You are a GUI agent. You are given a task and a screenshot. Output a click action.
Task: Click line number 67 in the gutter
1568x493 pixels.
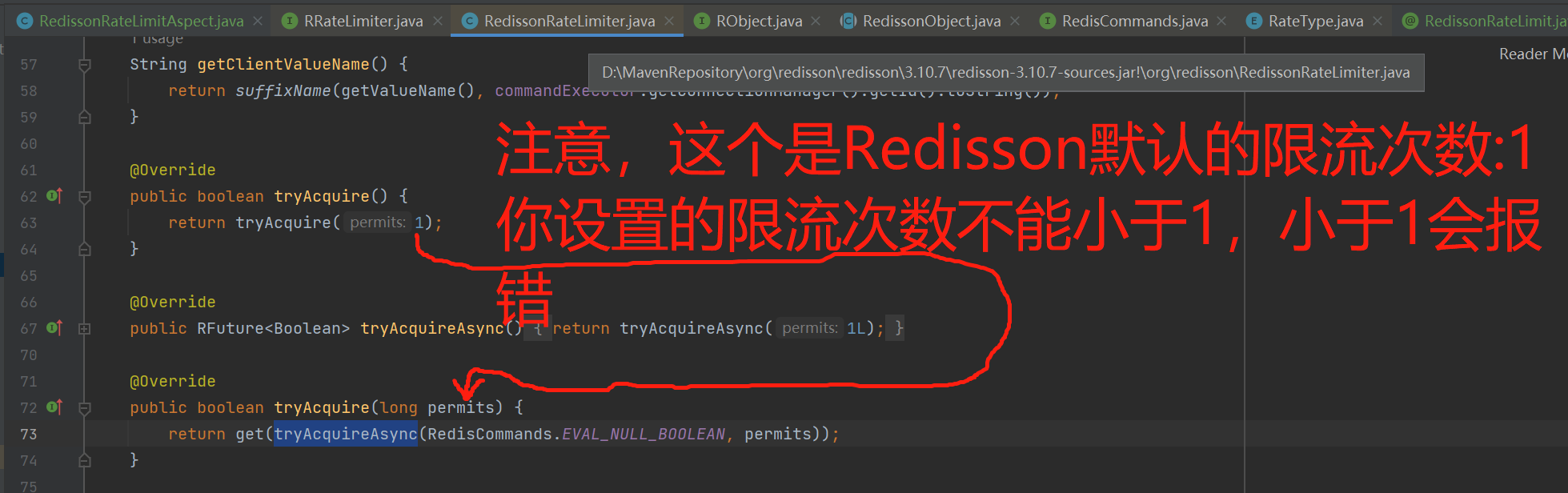coord(29,328)
